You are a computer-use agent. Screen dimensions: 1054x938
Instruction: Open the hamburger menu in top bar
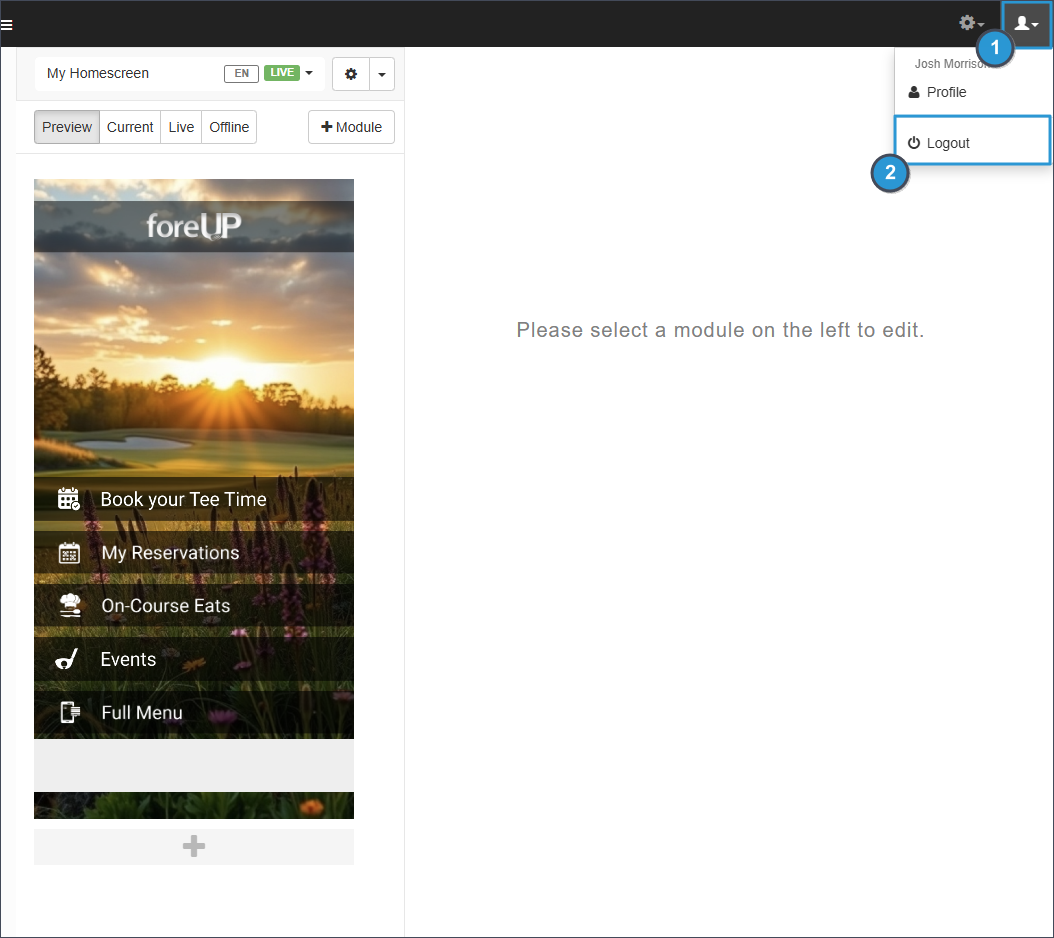point(7,25)
